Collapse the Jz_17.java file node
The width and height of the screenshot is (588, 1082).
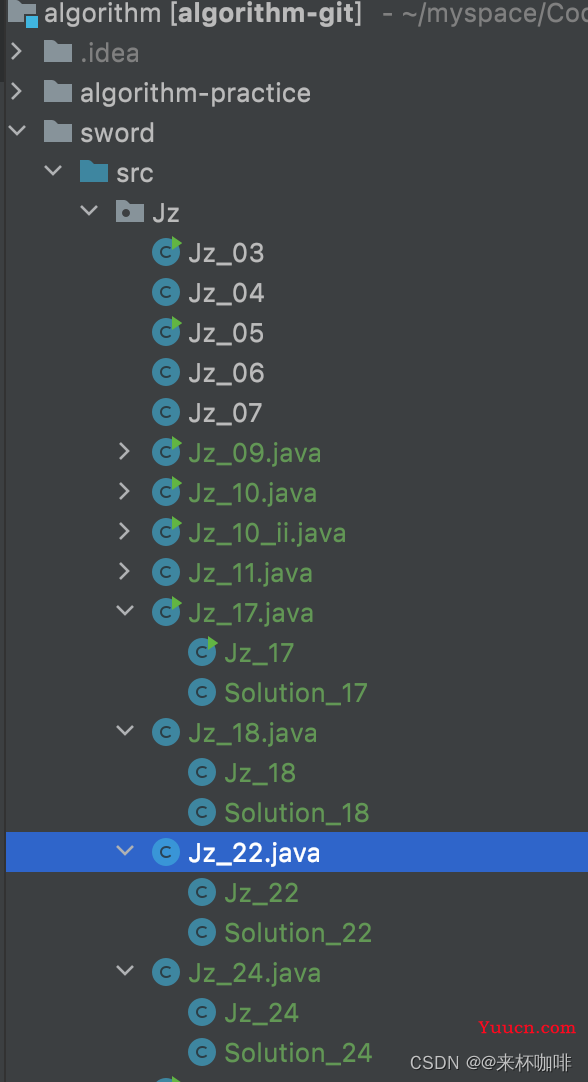coord(125,611)
